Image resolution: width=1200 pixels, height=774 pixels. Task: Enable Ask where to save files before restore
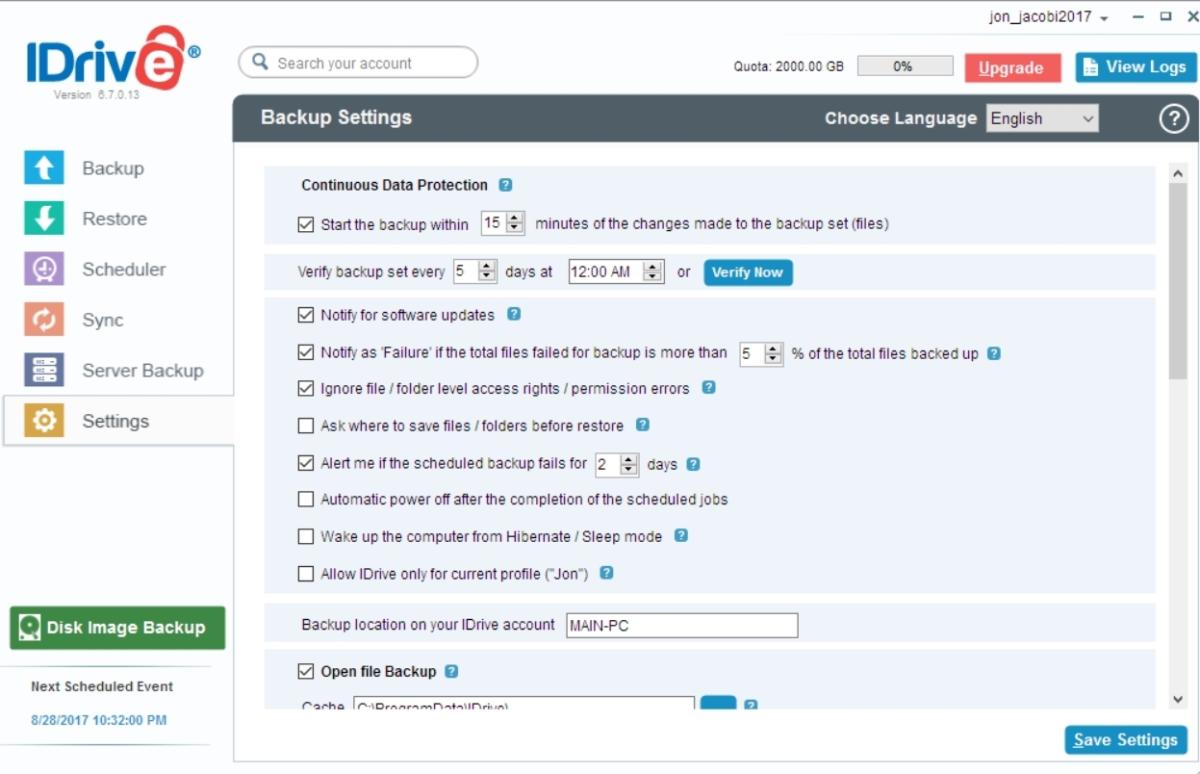tap(306, 426)
